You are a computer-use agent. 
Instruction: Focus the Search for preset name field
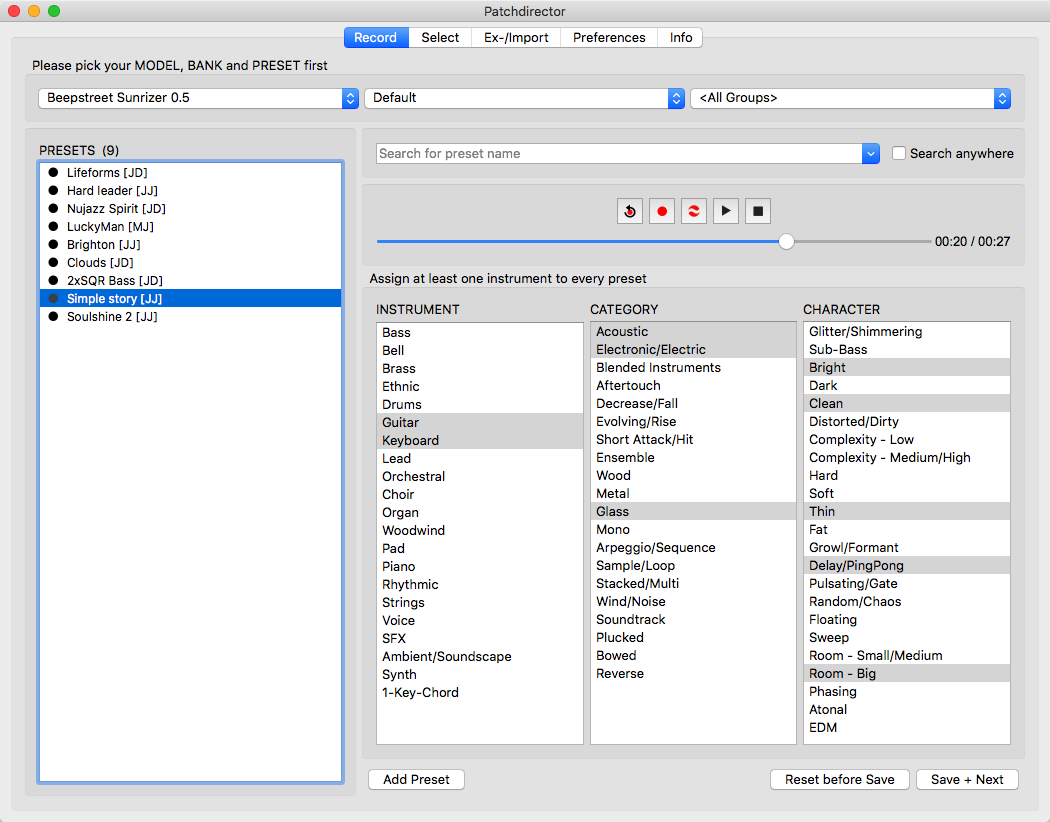point(619,153)
